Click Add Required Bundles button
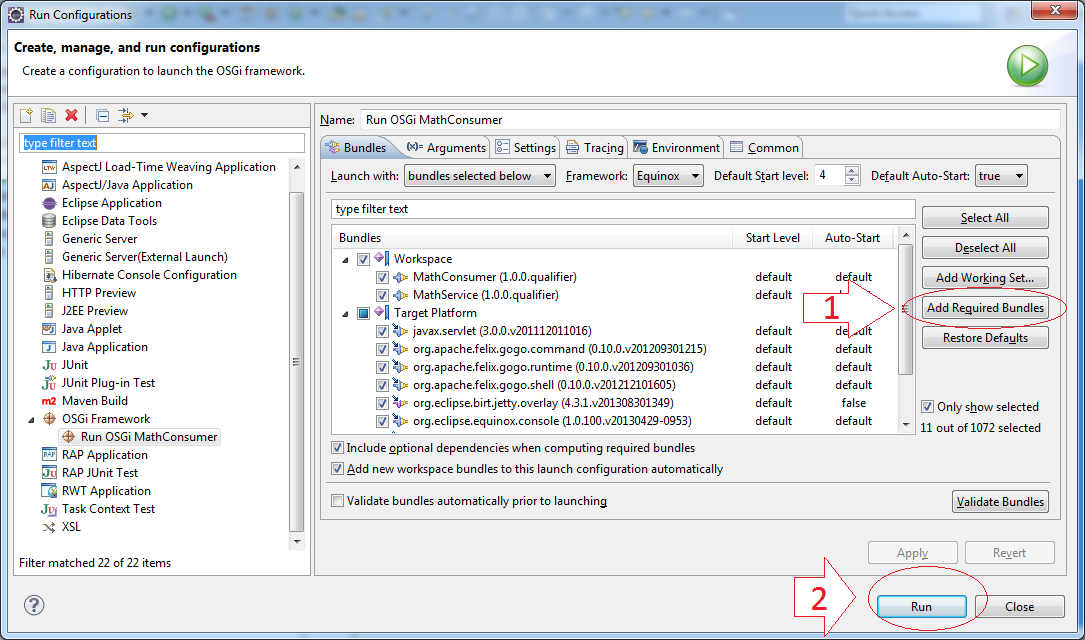 pyautogui.click(x=985, y=308)
